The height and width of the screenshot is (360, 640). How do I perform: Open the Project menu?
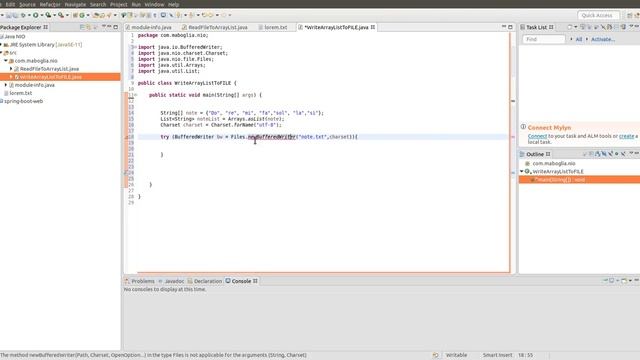(119, 4)
